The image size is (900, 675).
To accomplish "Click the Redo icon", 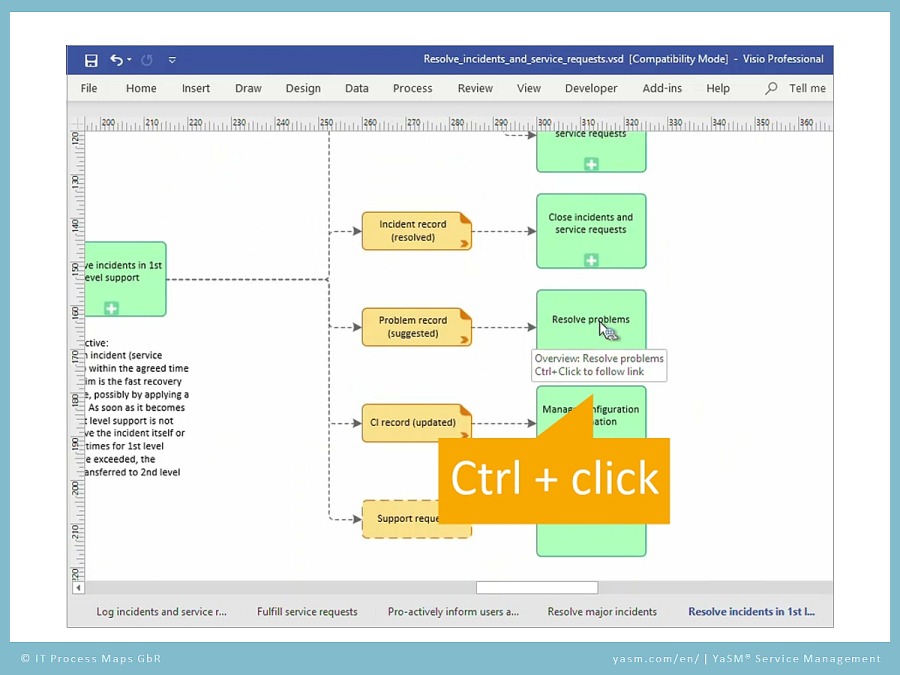I will tap(147, 60).
